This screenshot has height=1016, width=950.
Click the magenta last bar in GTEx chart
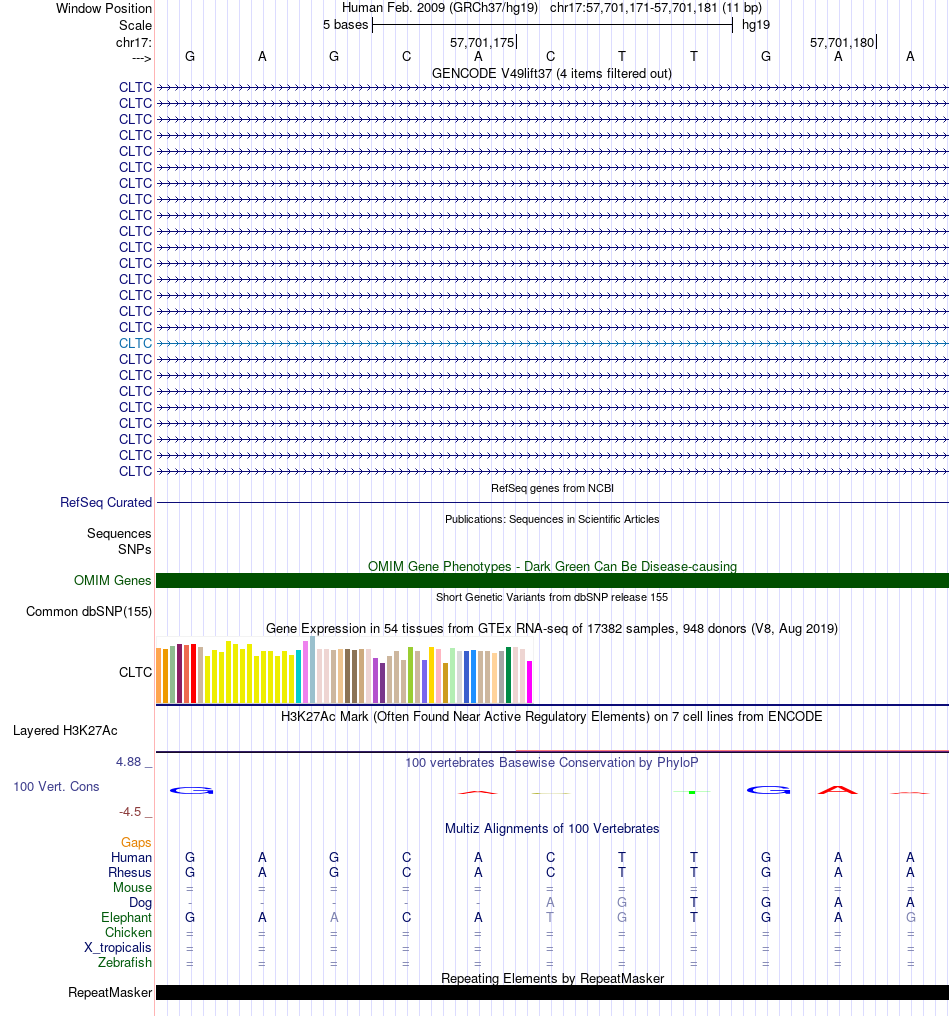tap(529, 682)
